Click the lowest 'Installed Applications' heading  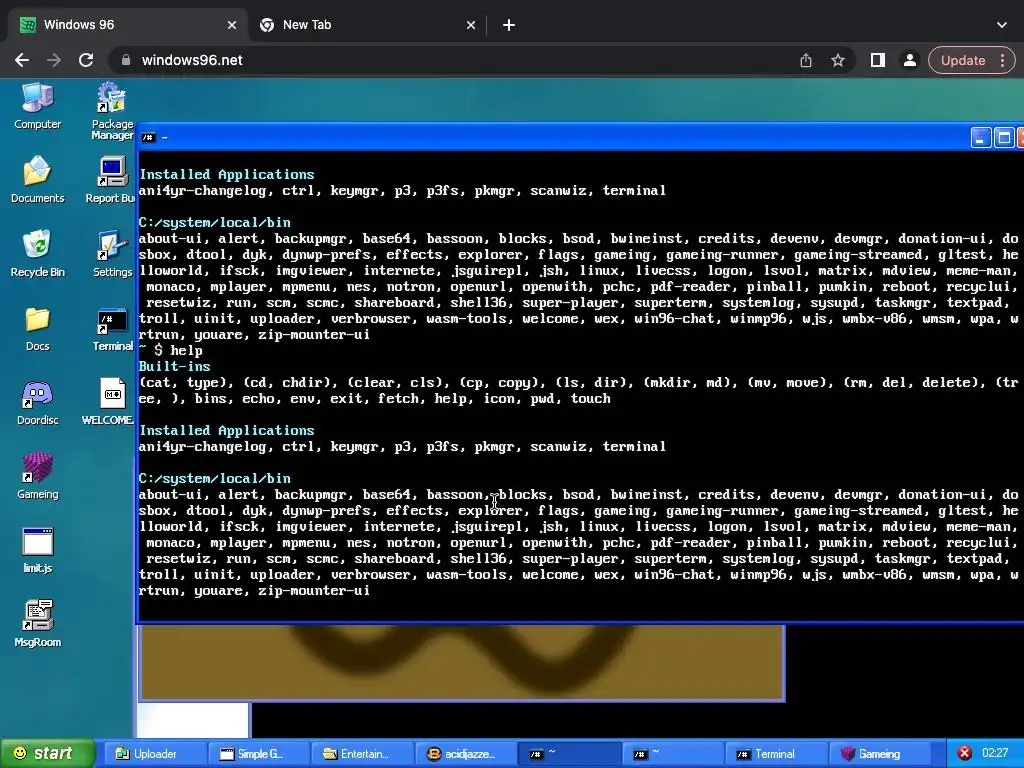(x=227, y=430)
